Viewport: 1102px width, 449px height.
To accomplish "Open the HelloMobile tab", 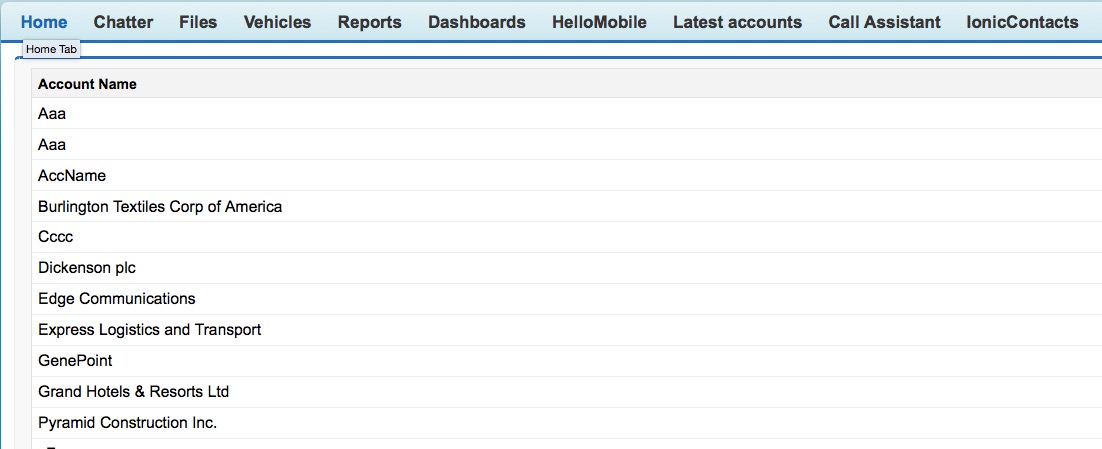I will click(599, 22).
